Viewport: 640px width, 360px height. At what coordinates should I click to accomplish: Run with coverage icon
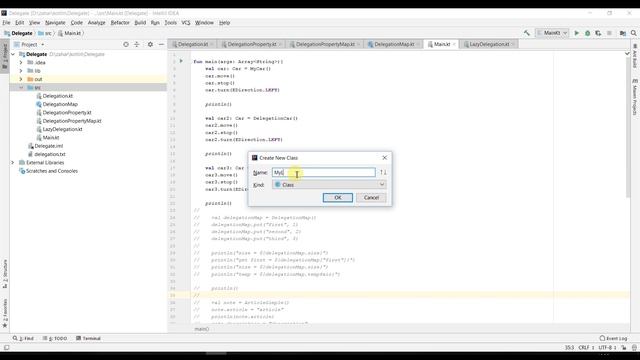point(598,33)
